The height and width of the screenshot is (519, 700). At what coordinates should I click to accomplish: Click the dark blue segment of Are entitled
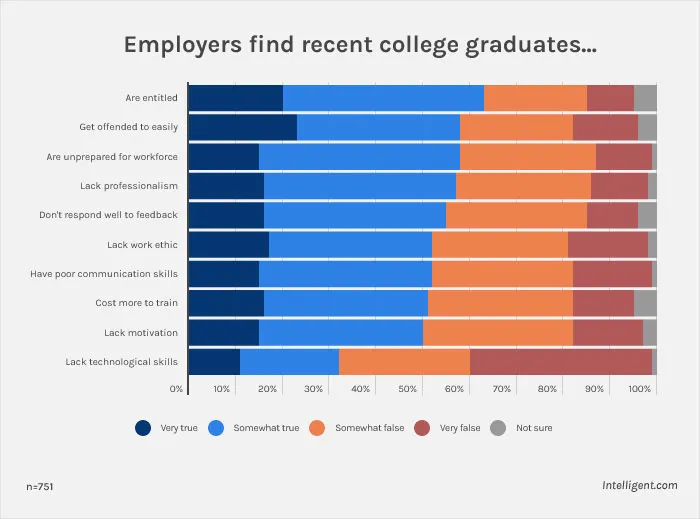pyautogui.click(x=236, y=98)
